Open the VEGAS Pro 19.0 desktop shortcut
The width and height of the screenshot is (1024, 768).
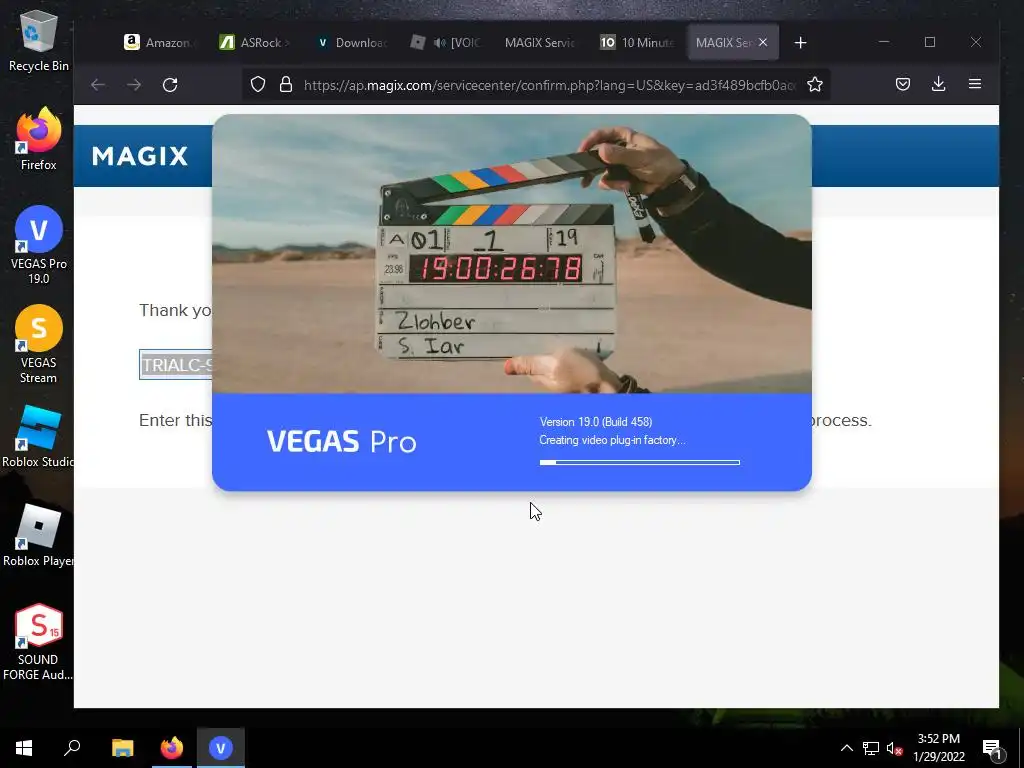pyautogui.click(x=39, y=246)
